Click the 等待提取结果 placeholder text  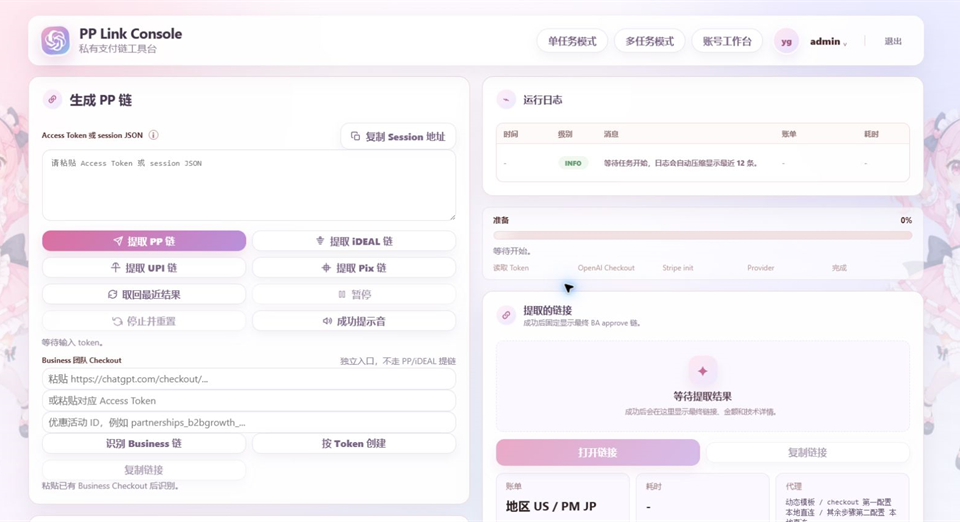(x=702, y=396)
